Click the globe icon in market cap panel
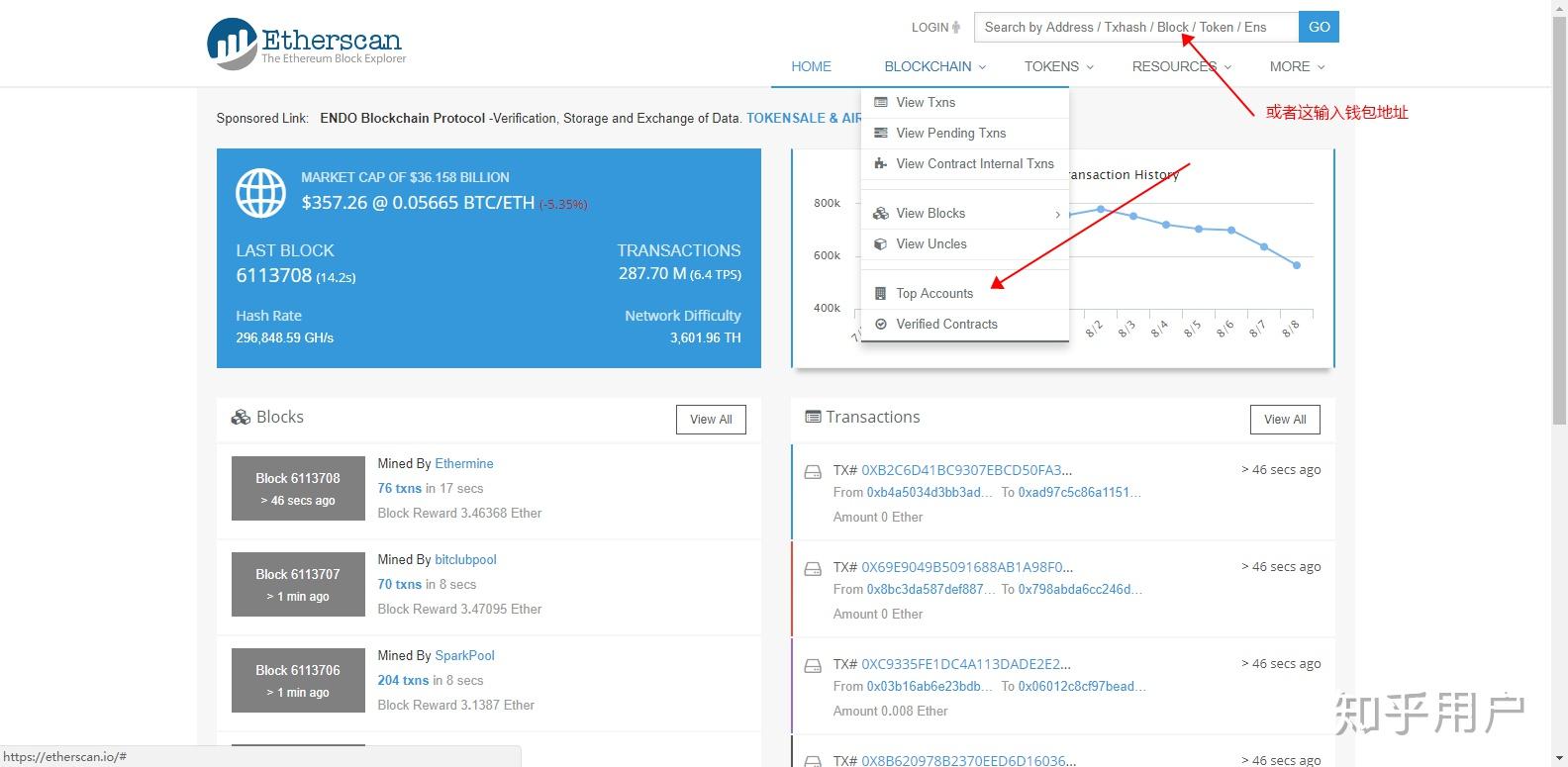The width and height of the screenshot is (1568, 767). pos(260,193)
